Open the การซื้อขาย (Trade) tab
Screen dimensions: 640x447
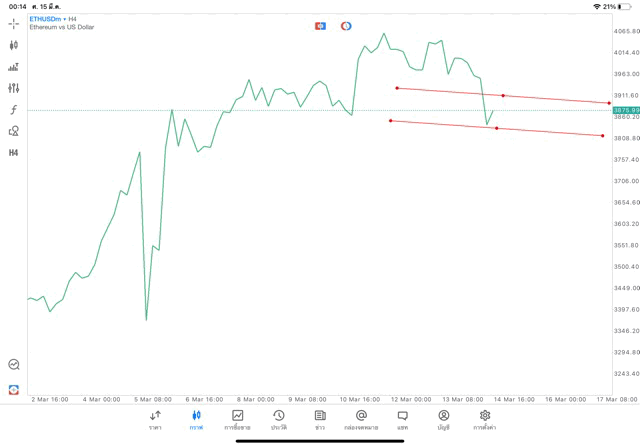[238, 420]
